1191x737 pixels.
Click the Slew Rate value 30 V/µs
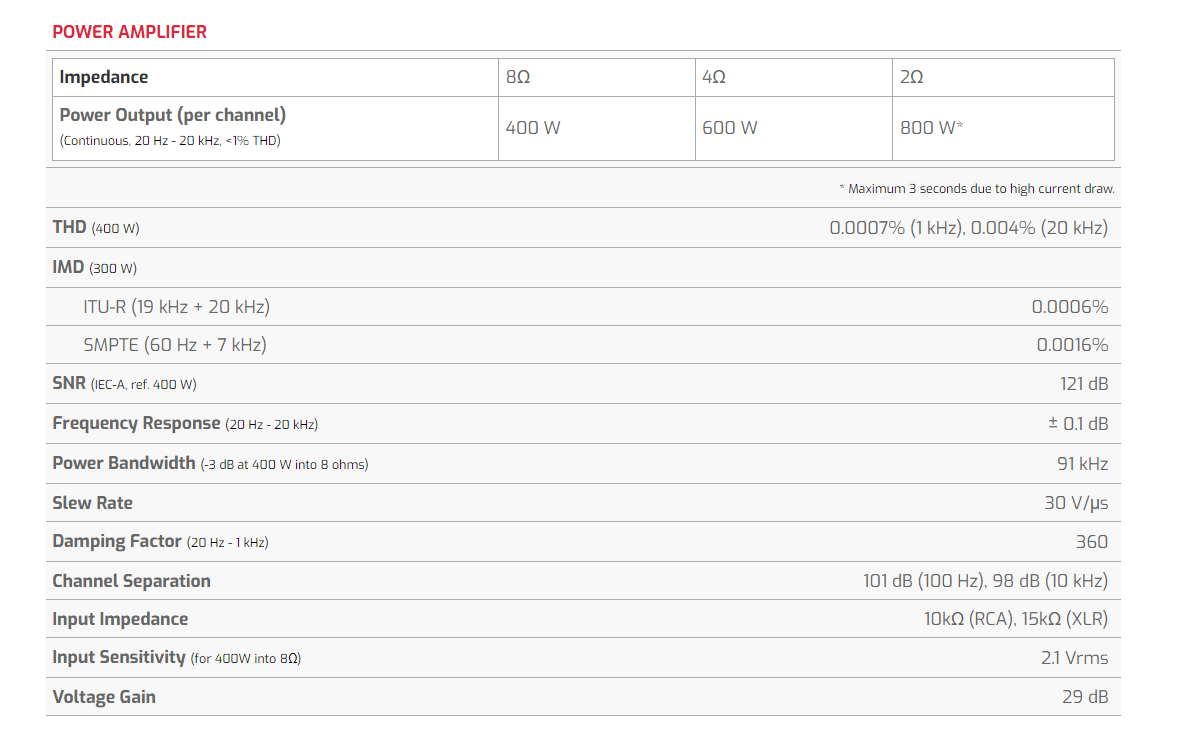(x=1076, y=502)
